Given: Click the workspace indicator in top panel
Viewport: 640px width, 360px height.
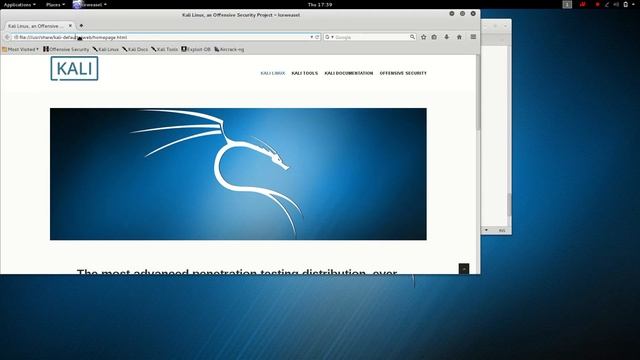Looking at the screenshot, I should coord(567,4).
